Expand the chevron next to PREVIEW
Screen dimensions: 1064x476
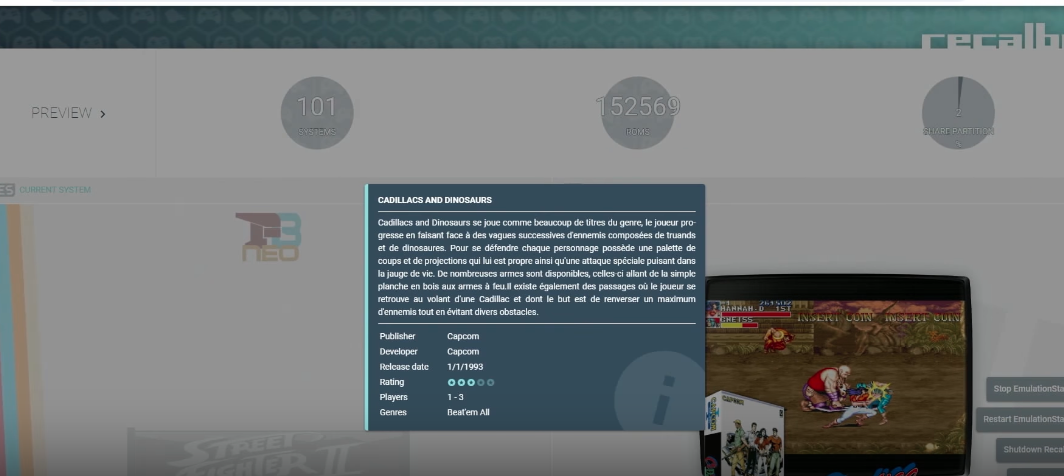[x=102, y=114]
